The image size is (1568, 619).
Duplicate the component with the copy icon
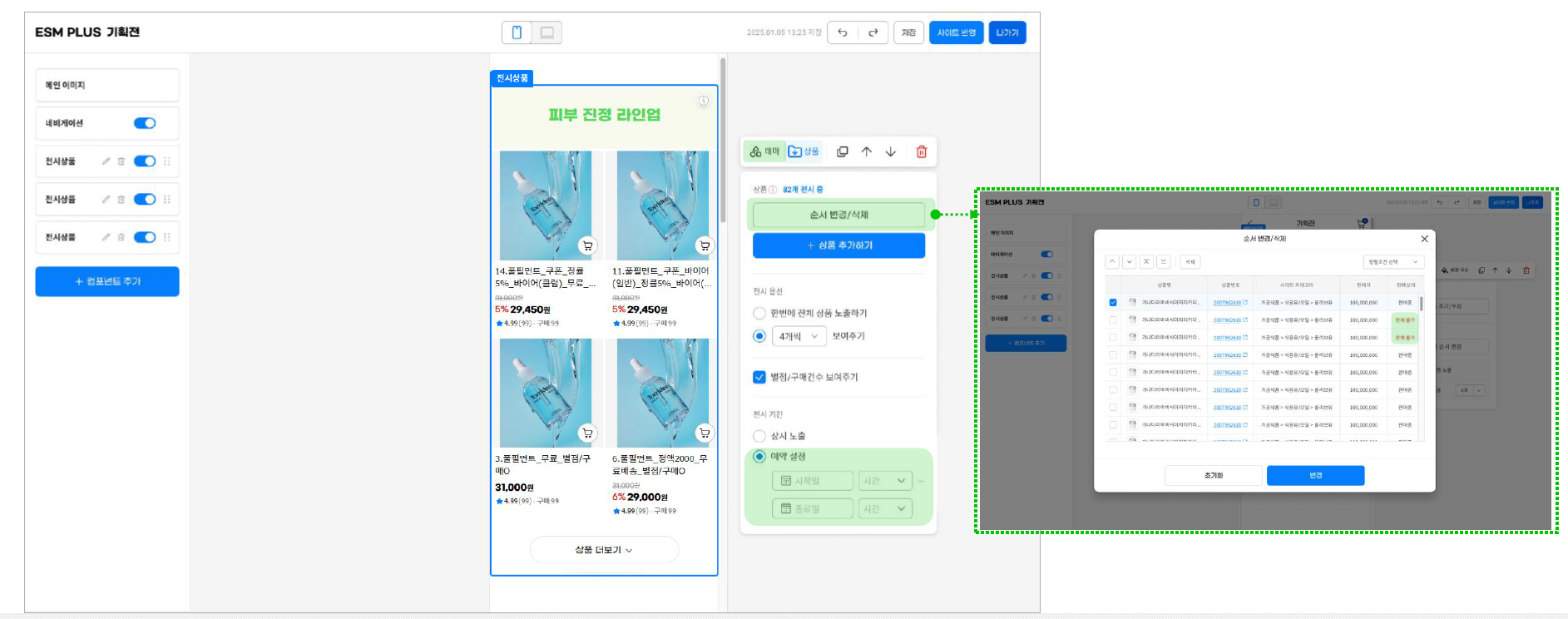(843, 151)
